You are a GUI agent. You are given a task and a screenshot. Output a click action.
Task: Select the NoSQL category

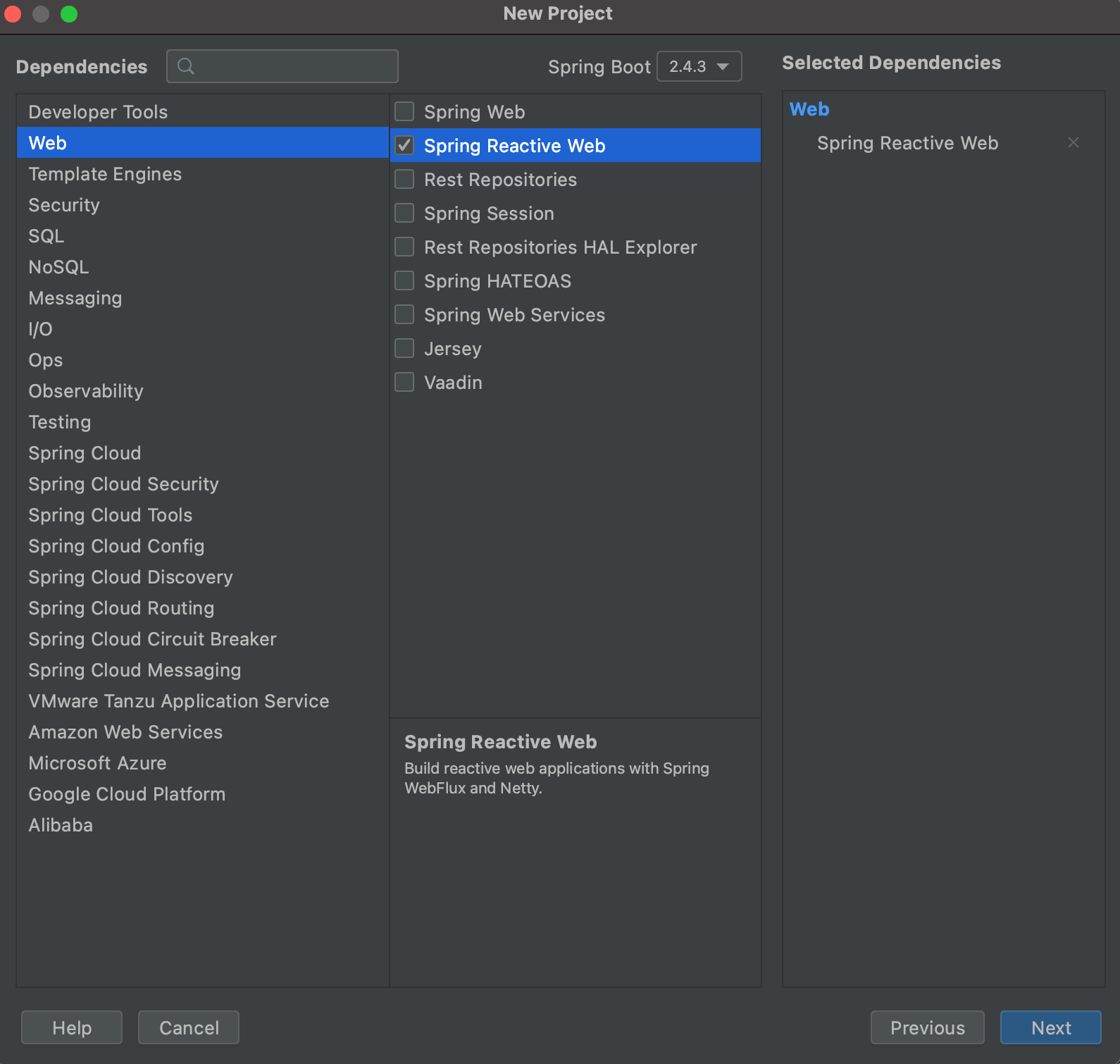58,267
